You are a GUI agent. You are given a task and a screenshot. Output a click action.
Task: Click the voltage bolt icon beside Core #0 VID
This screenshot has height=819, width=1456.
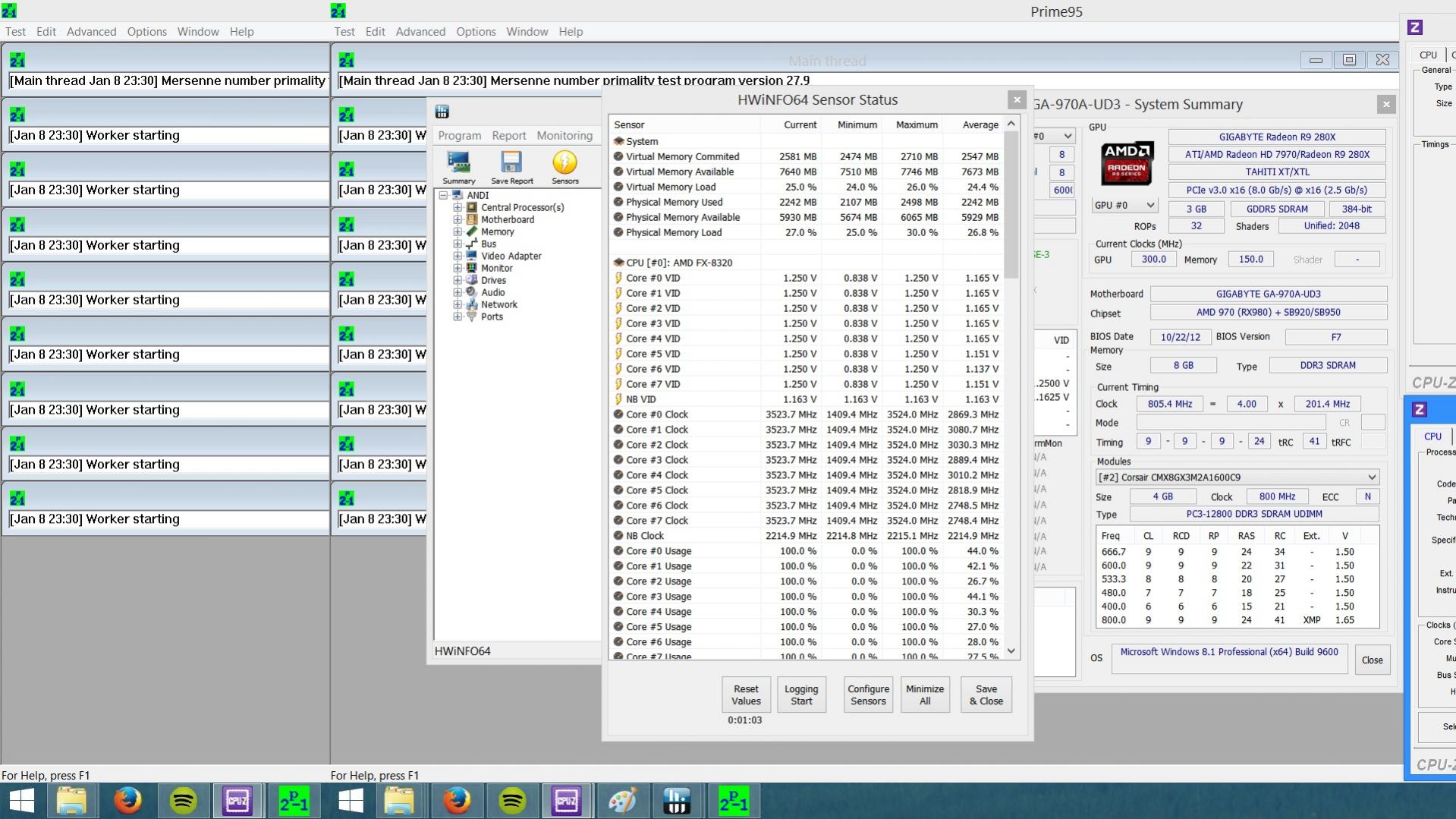click(618, 278)
